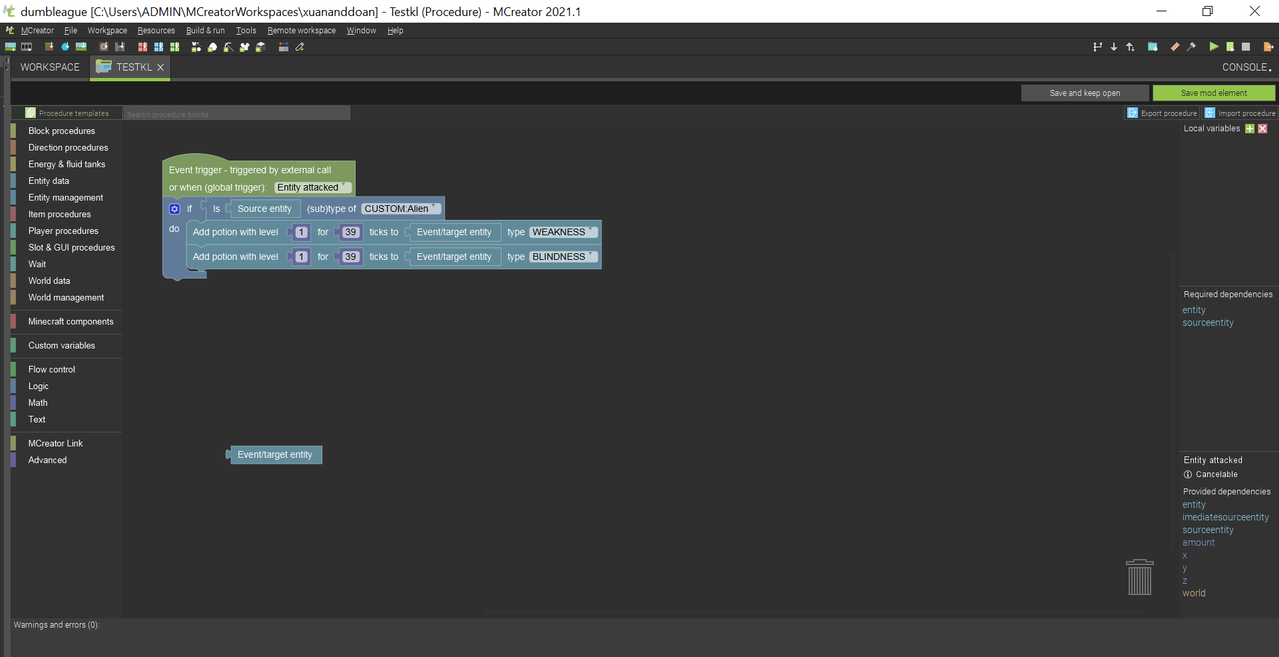Viewport: 1279px width, 657px height.
Task: Open the BLINDNESS potion type dropdown
Action: [564, 257]
